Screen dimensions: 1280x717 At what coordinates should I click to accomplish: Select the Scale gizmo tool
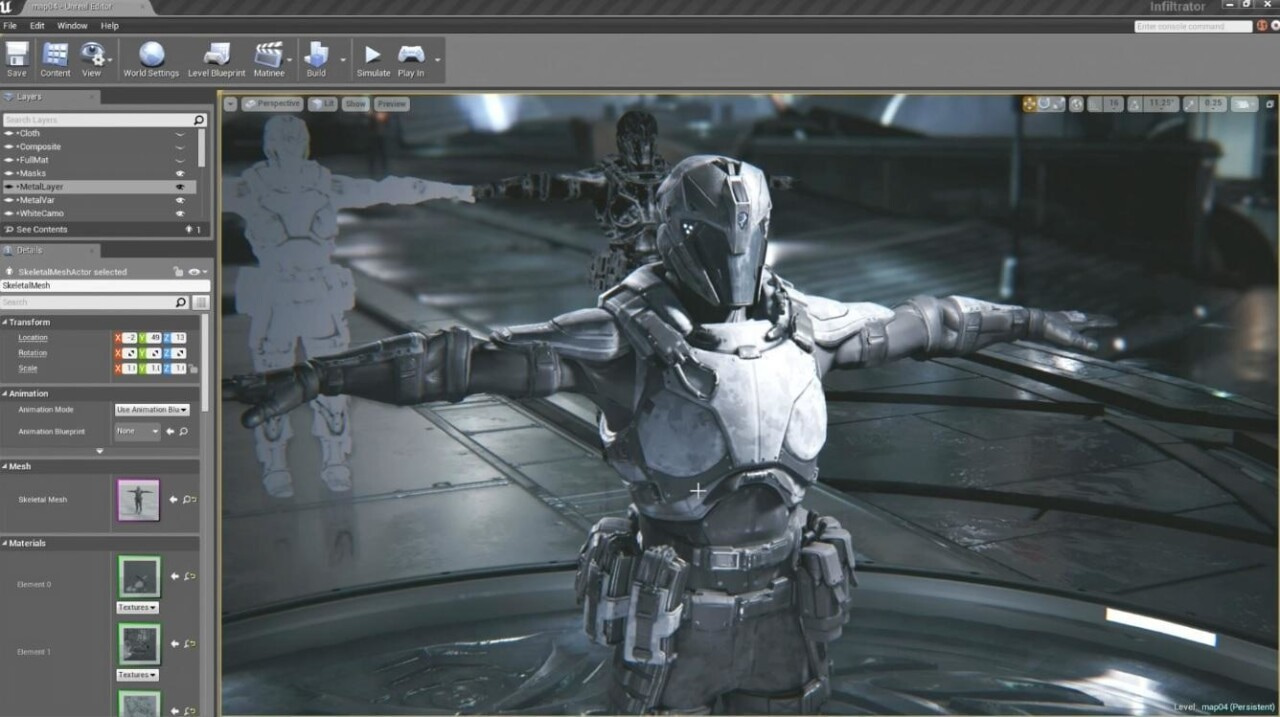[x=1057, y=103]
